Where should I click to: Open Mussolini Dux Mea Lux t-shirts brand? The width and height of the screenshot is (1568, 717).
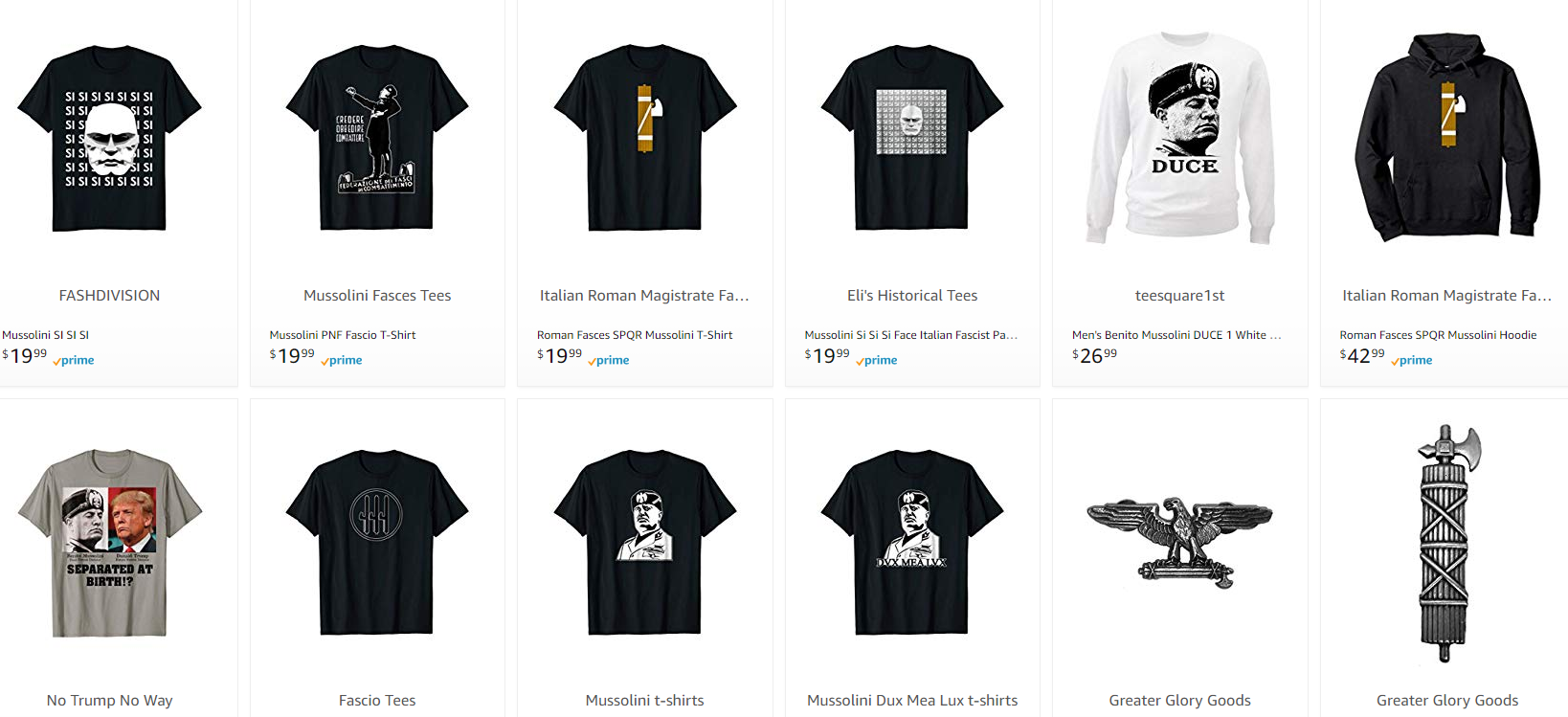click(x=912, y=701)
